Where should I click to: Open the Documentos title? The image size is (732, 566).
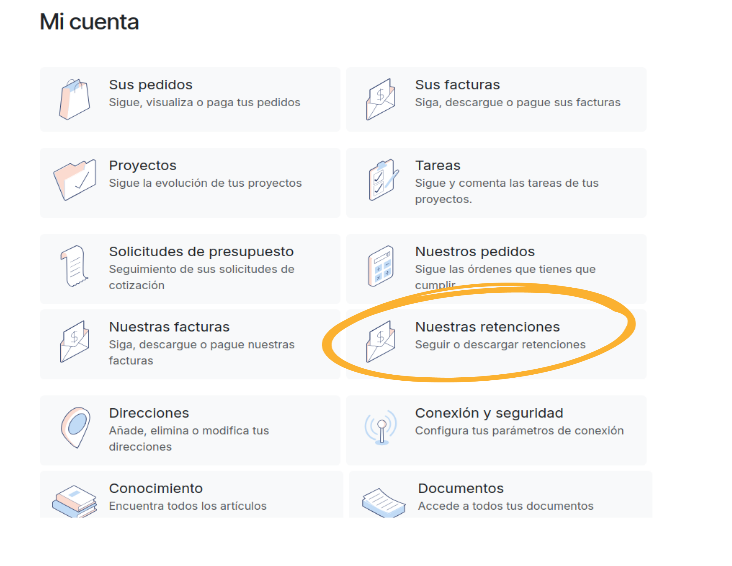pos(461,488)
